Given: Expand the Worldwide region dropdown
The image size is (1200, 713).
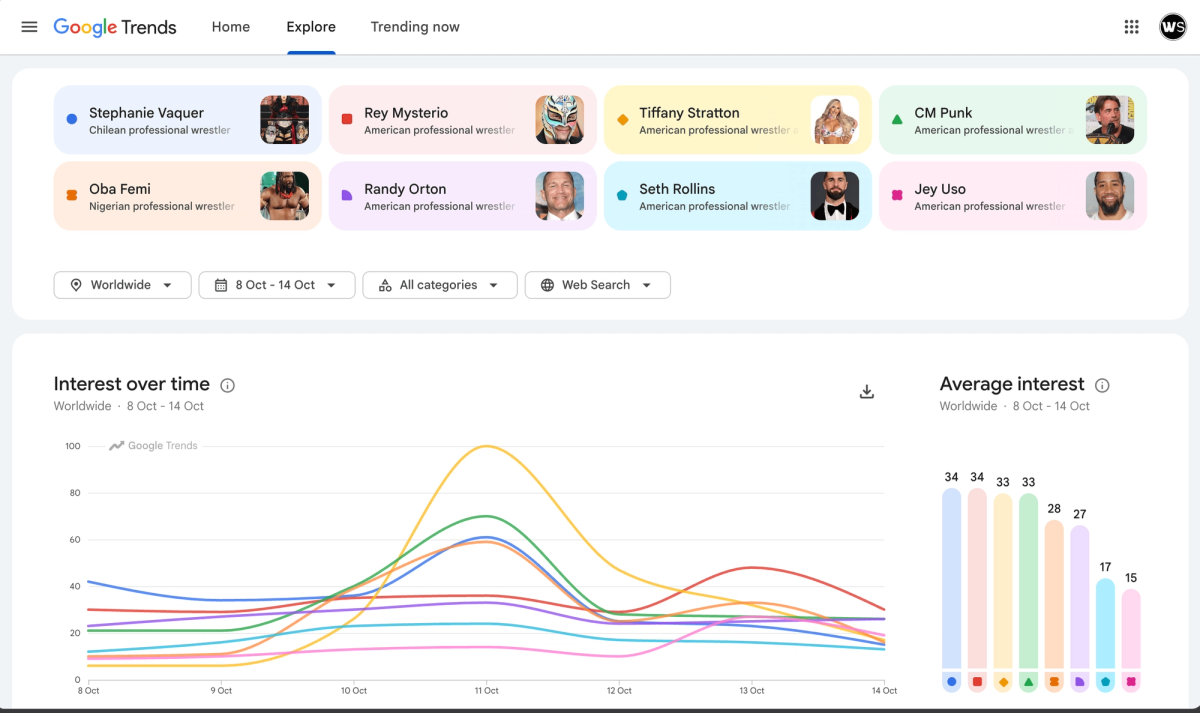Looking at the screenshot, I should click(x=124, y=285).
